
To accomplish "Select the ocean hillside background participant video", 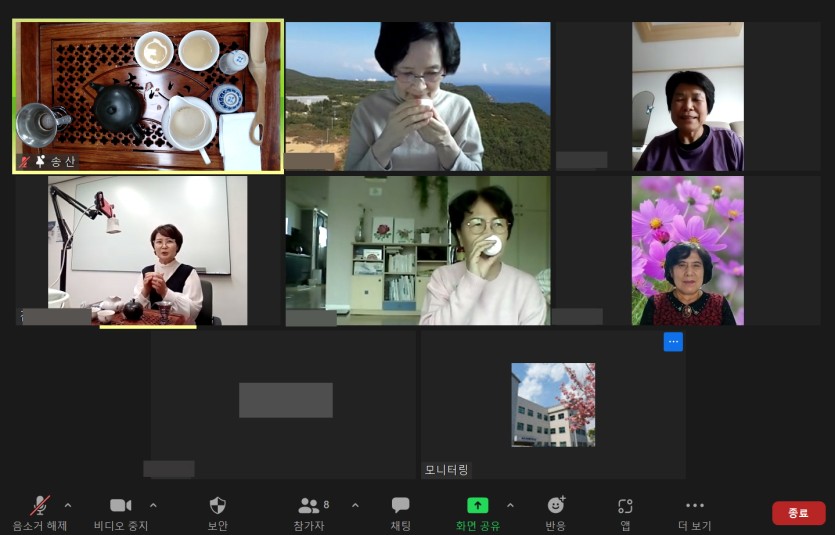I will 417,96.
